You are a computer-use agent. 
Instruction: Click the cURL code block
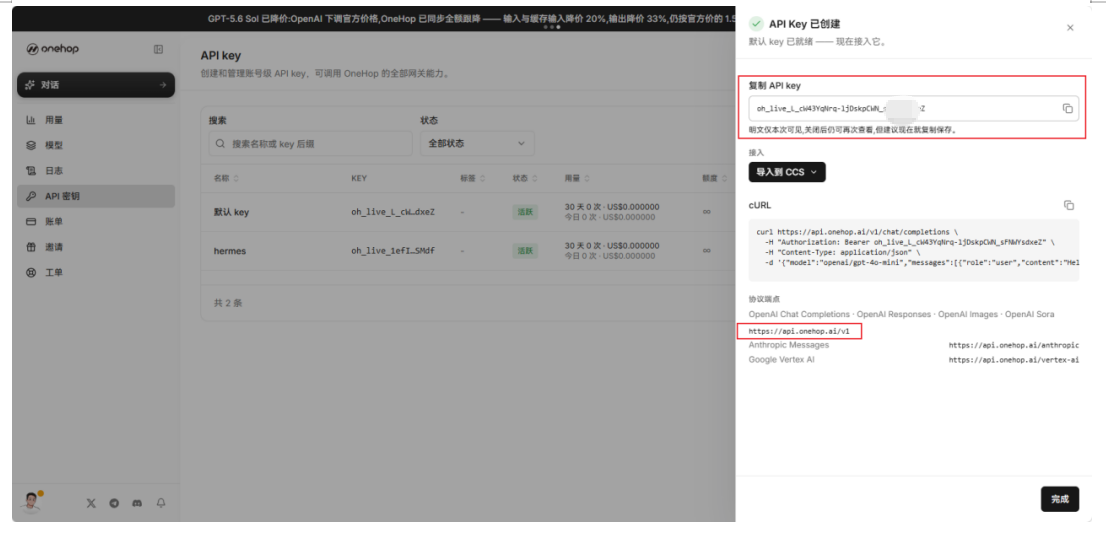[x=913, y=251]
